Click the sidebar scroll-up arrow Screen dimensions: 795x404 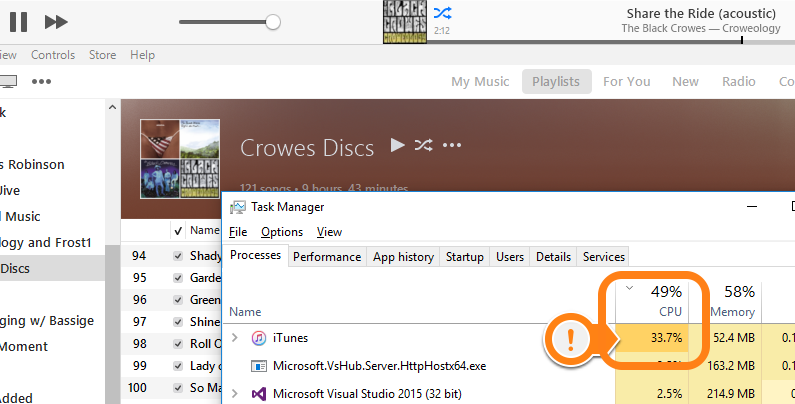point(113,107)
